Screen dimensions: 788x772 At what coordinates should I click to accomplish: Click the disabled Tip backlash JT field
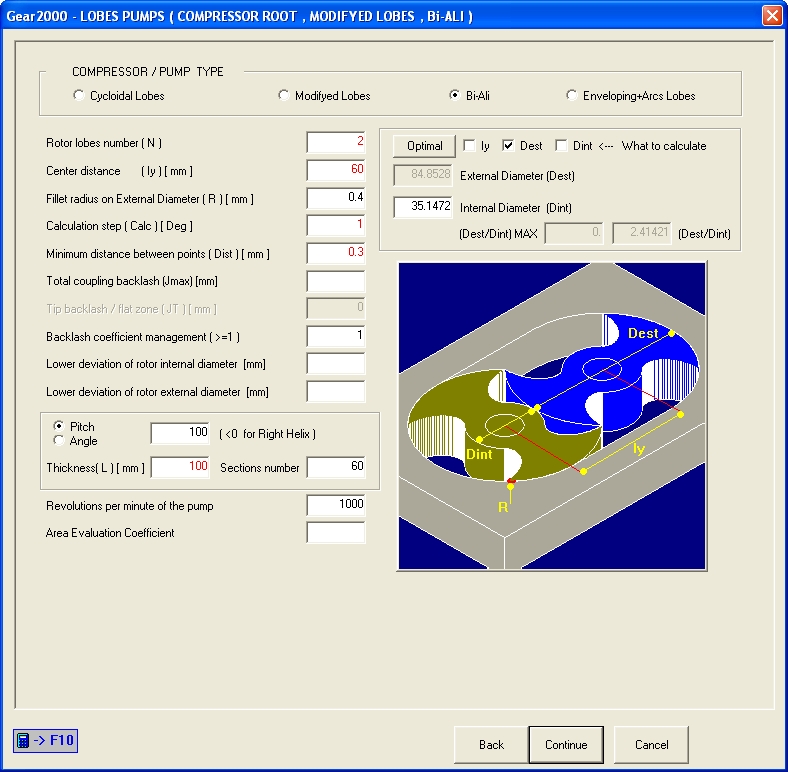[336, 309]
